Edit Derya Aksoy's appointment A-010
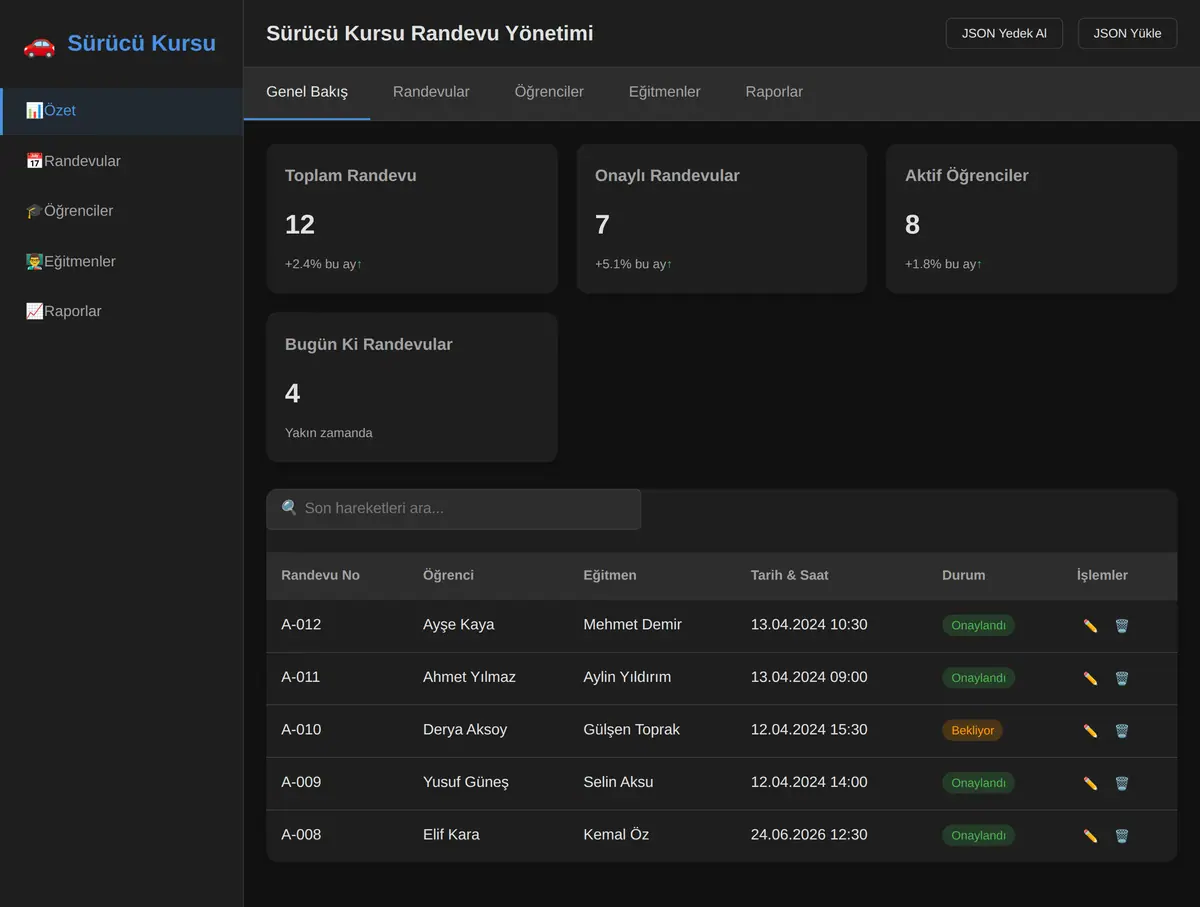Image resolution: width=1200 pixels, height=907 pixels. (x=1090, y=731)
